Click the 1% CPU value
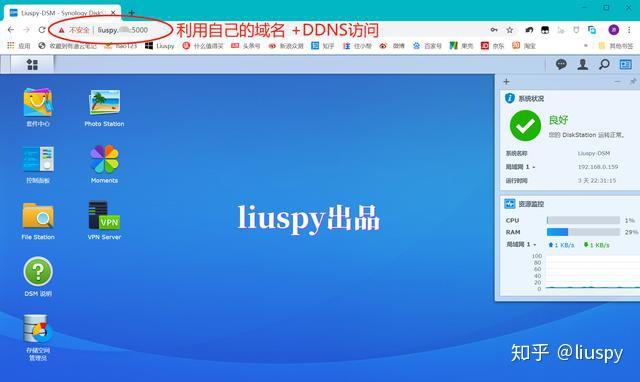 click(x=629, y=220)
